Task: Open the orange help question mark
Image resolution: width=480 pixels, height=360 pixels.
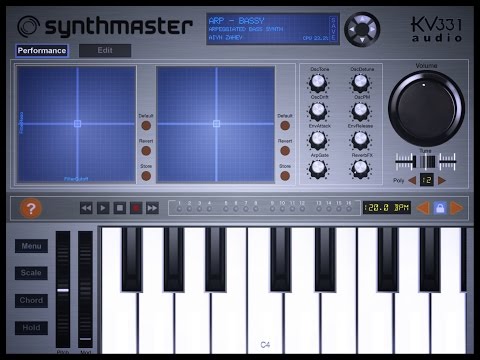Action: coord(31,208)
